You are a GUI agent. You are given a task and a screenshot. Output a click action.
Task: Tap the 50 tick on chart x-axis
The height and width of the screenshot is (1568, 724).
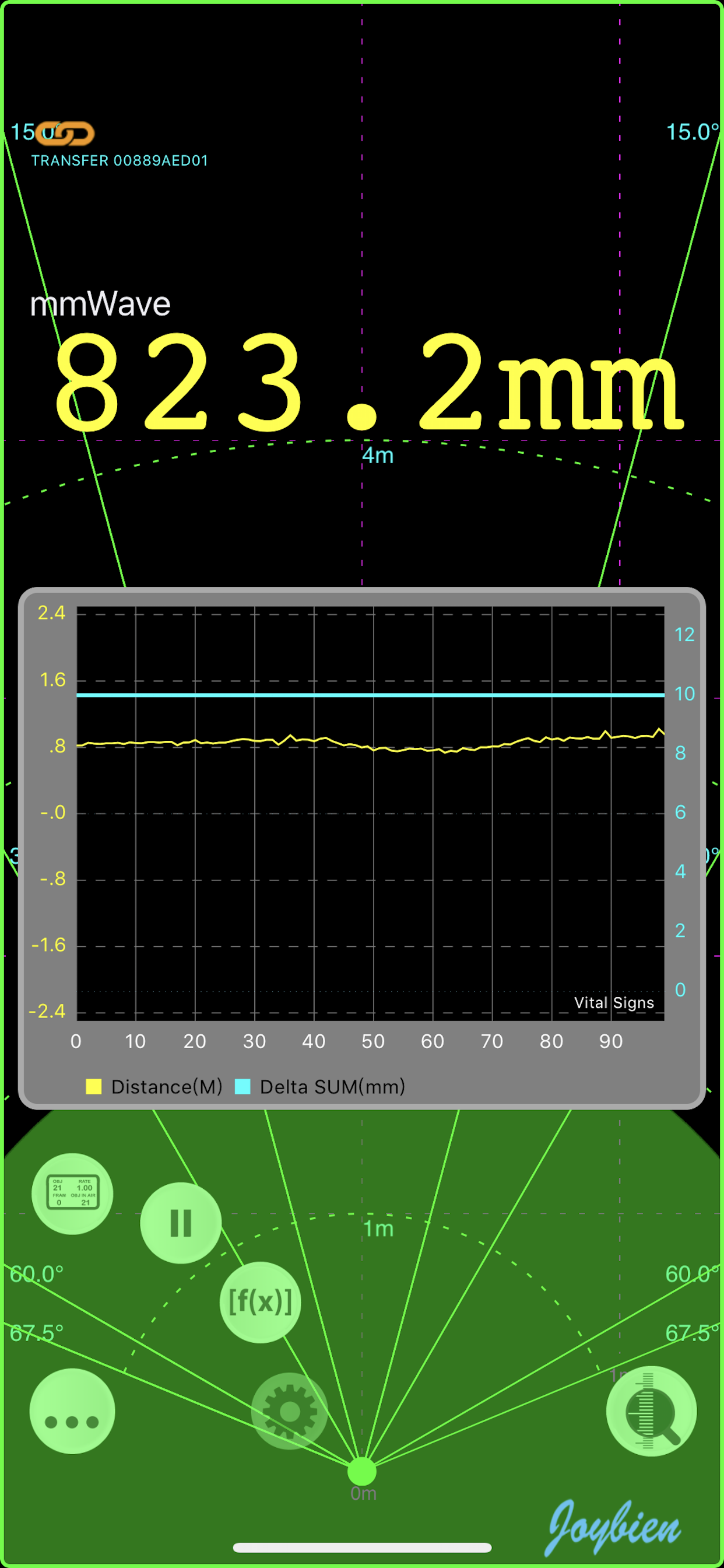[373, 1041]
